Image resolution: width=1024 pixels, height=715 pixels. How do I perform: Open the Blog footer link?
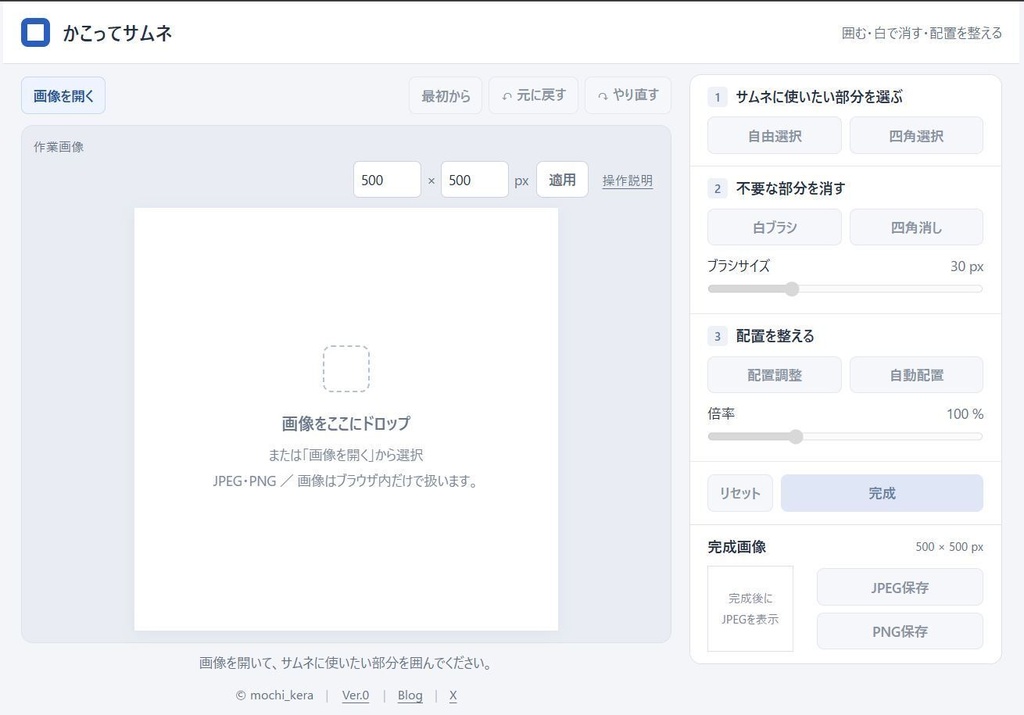click(410, 695)
